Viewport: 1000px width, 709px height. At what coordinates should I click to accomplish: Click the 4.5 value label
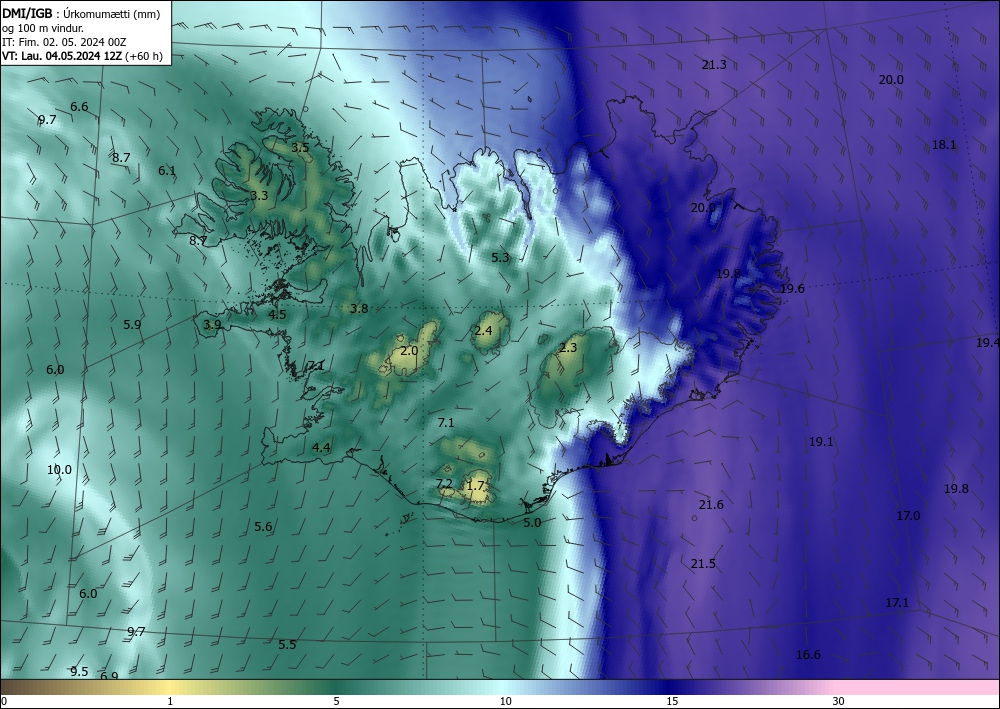[x=277, y=314]
